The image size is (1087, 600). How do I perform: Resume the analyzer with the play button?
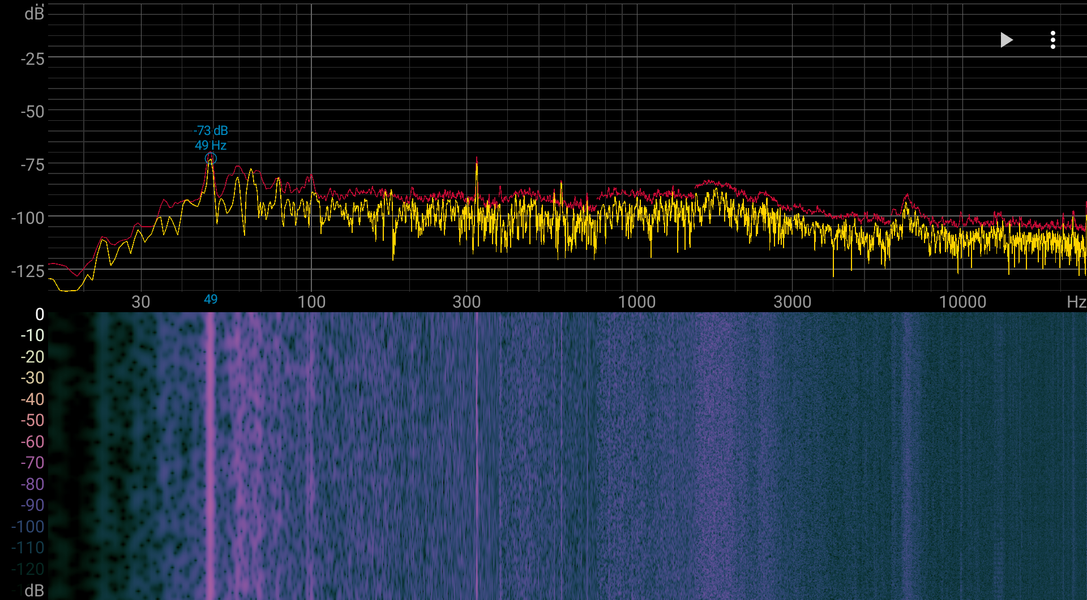(1007, 40)
